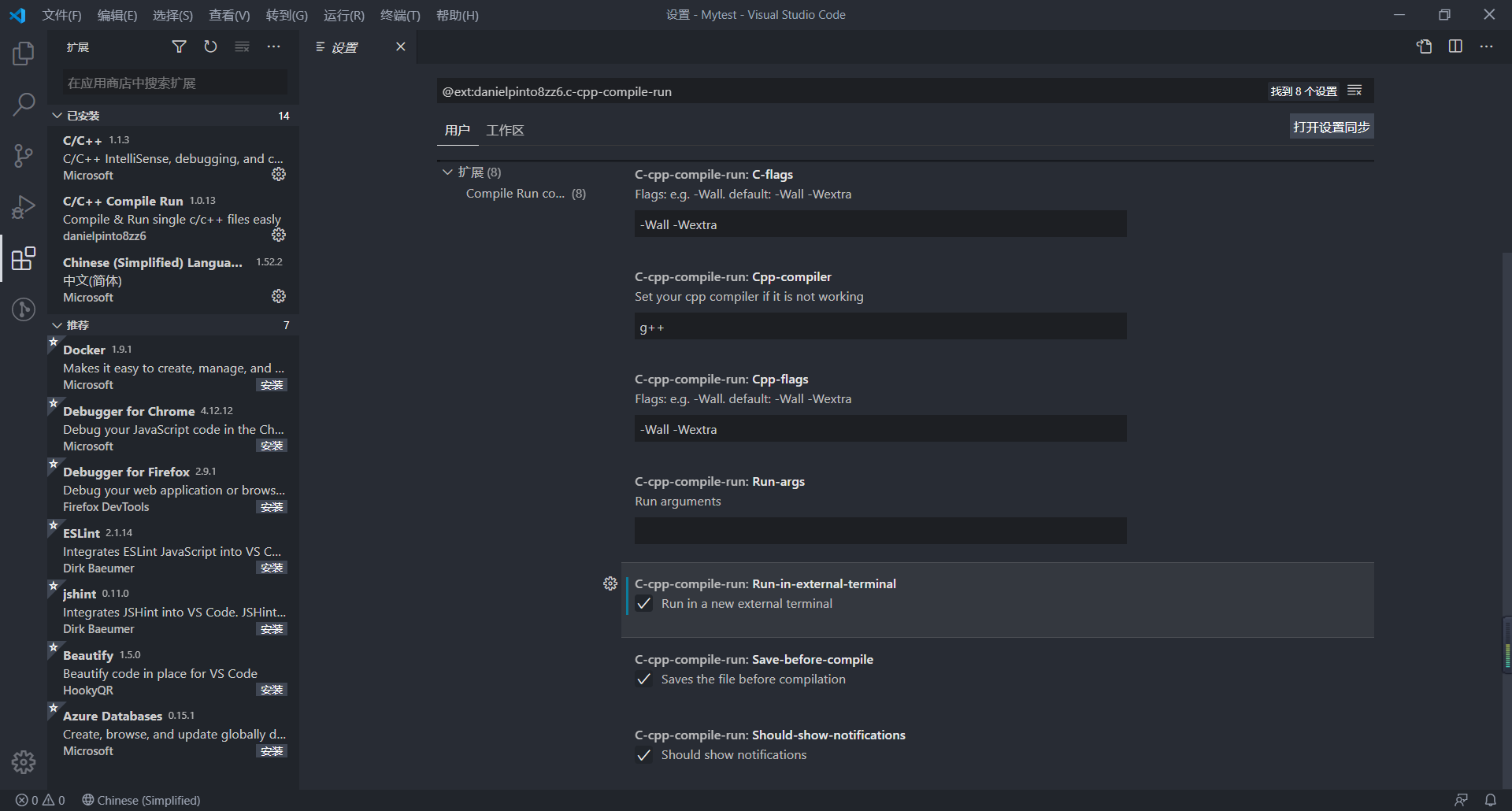This screenshot has width=1512, height=811.
Task: Open manage gear for C/C++ extension
Action: click(279, 174)
